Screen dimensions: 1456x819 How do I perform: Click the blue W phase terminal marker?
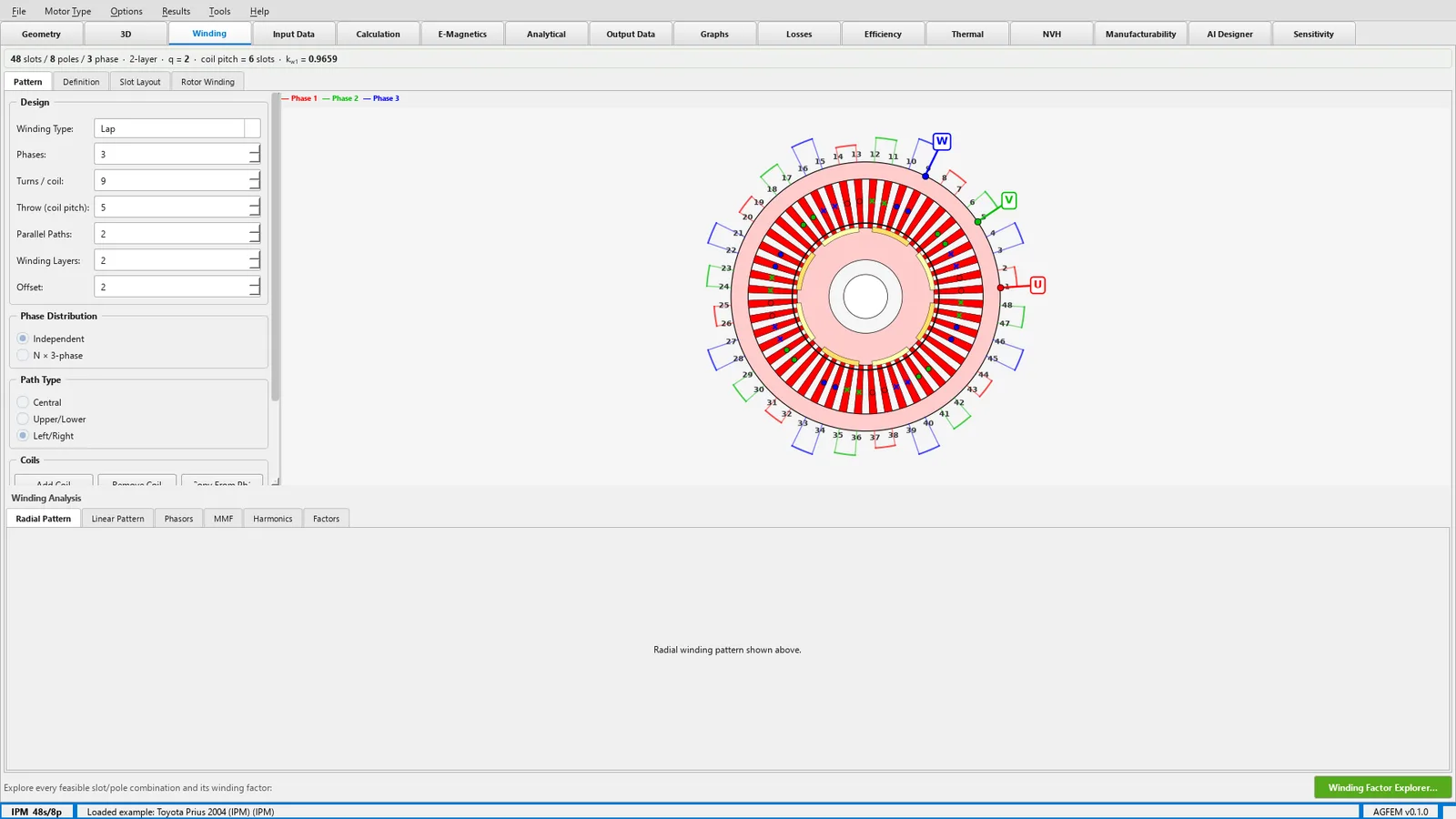coord(942,141)
